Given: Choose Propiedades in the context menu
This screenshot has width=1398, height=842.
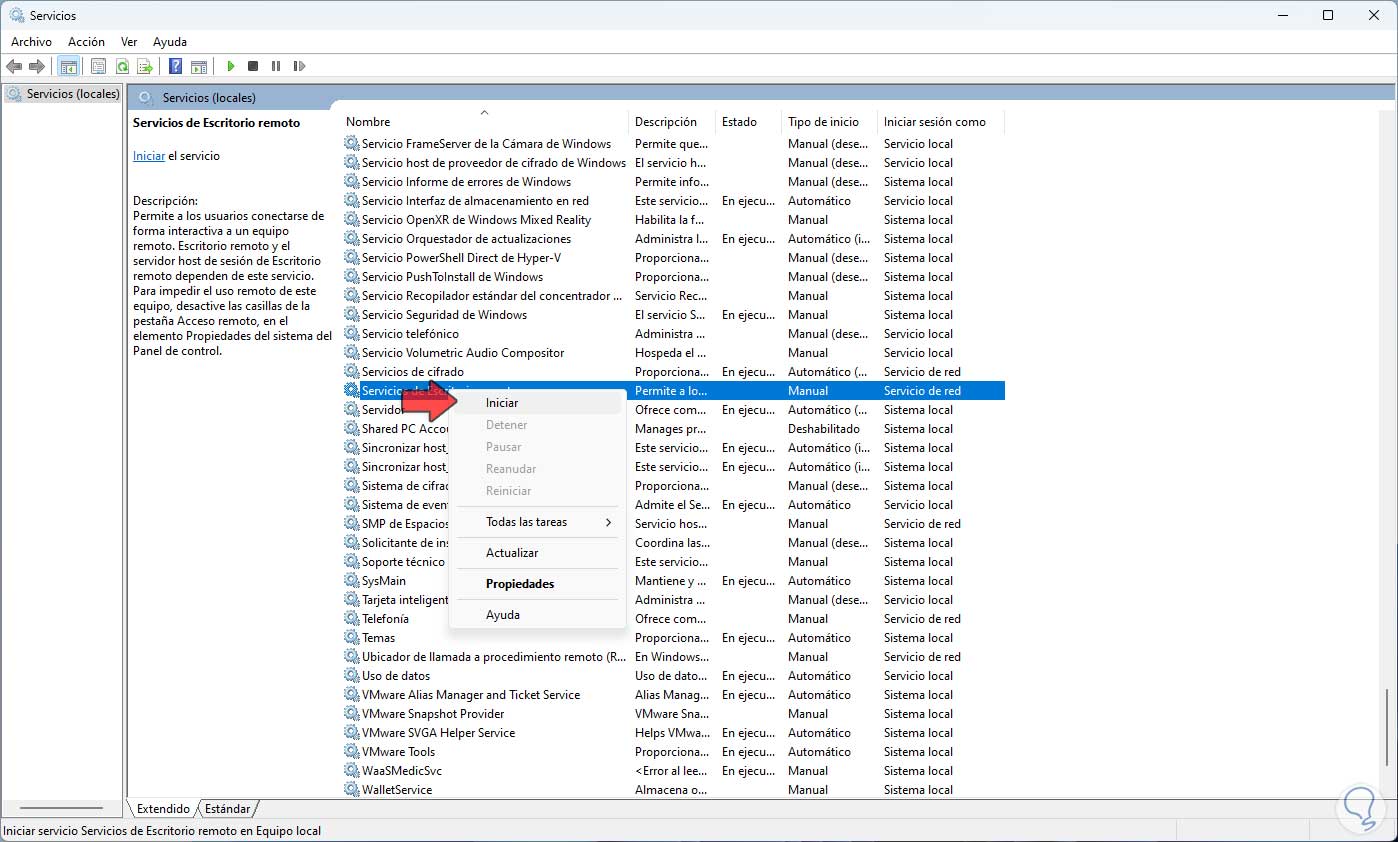Looking at the screenshot, I should pos(537,584).
